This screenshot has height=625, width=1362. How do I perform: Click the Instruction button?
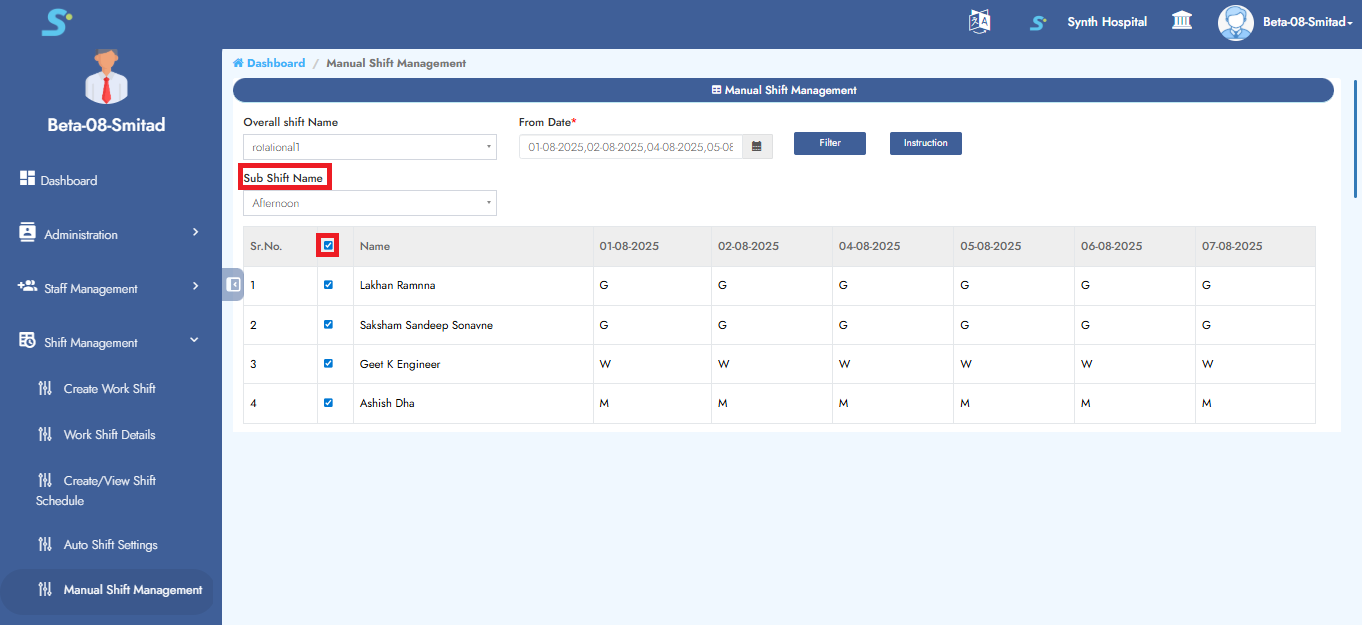click(x=925, y=143)
